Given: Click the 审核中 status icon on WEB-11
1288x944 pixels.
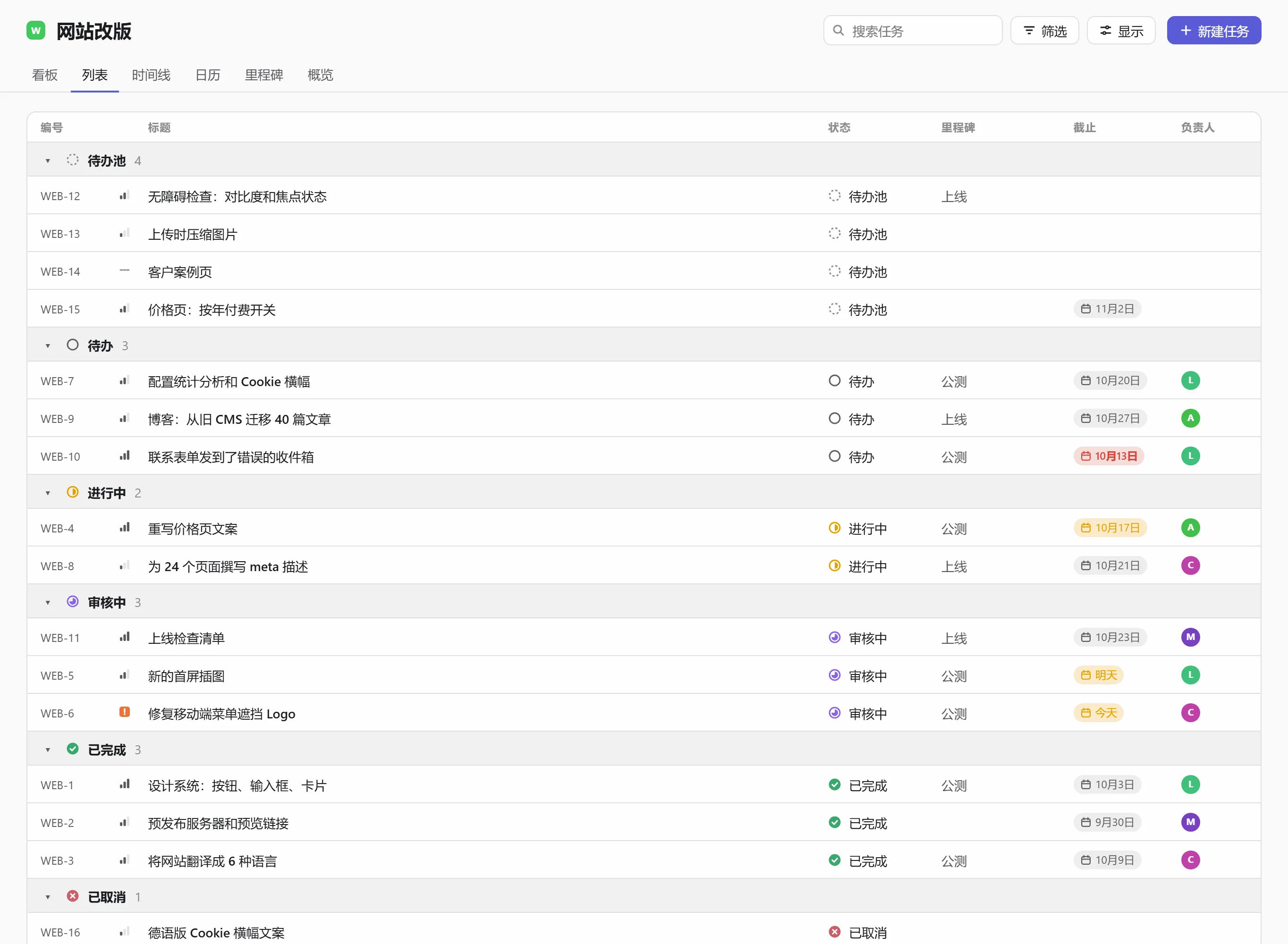Looking at the screenshot, I should click(834, 637).
